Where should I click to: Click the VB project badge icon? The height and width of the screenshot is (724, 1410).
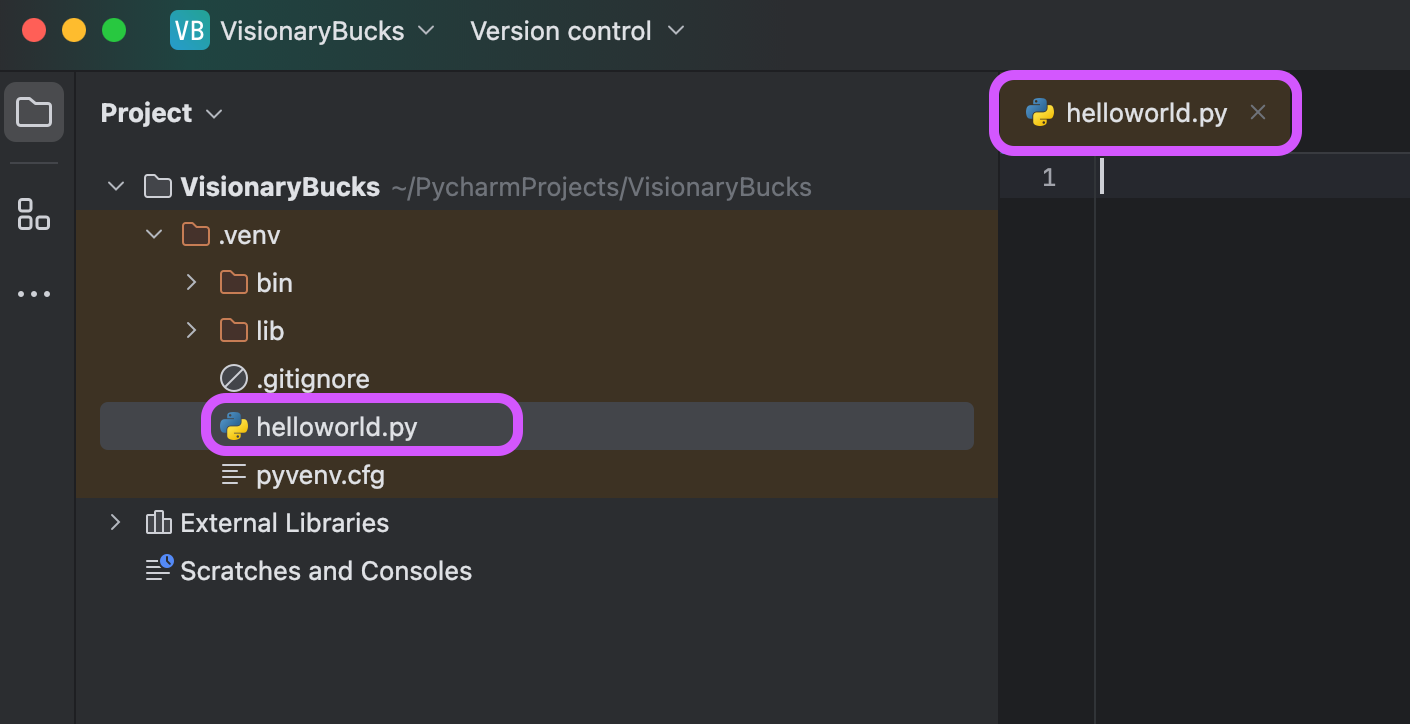(190, 31)
